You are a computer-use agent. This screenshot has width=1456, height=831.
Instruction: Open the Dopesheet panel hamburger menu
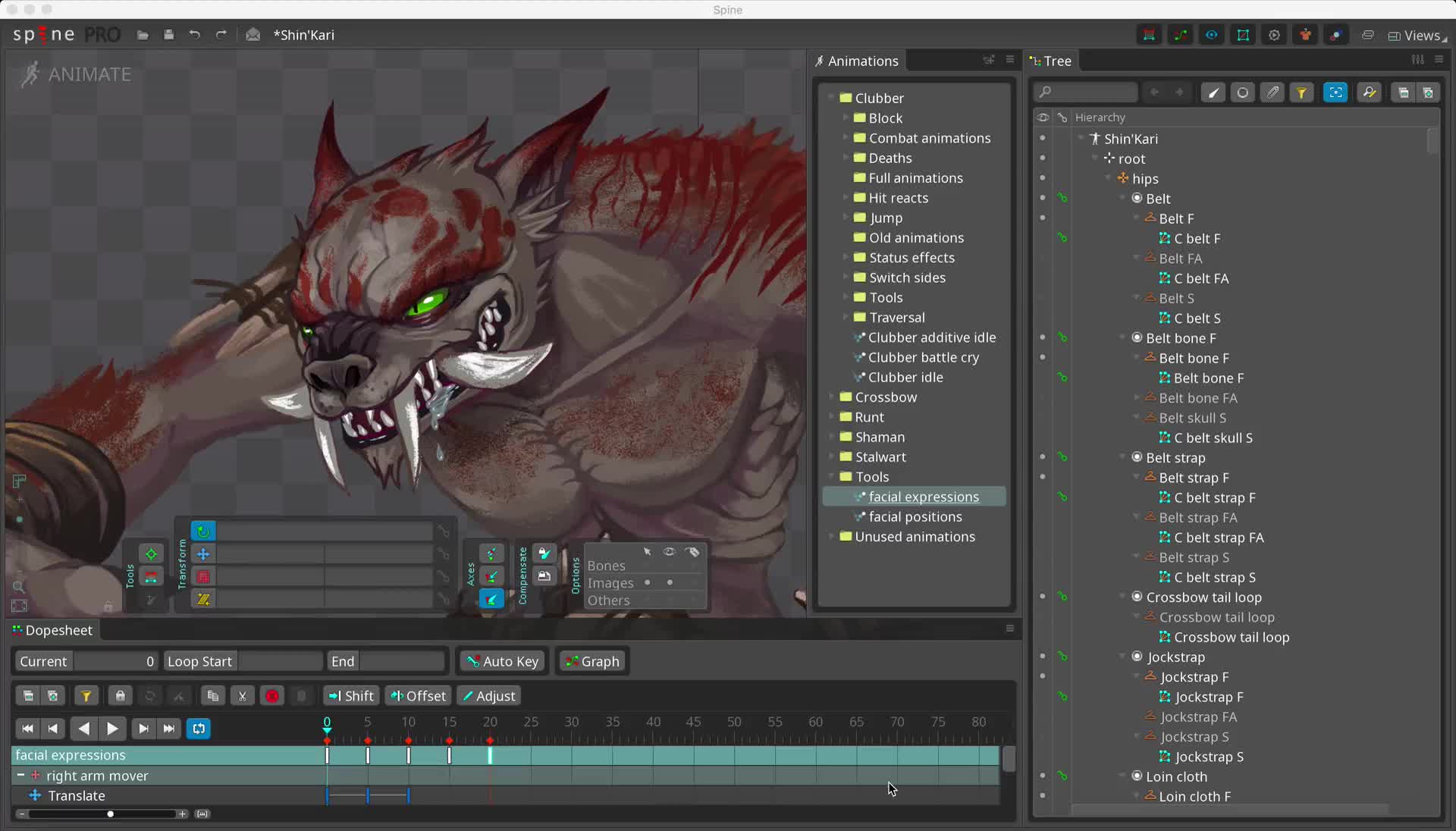pyautogui.click(x=1010, y=629)
